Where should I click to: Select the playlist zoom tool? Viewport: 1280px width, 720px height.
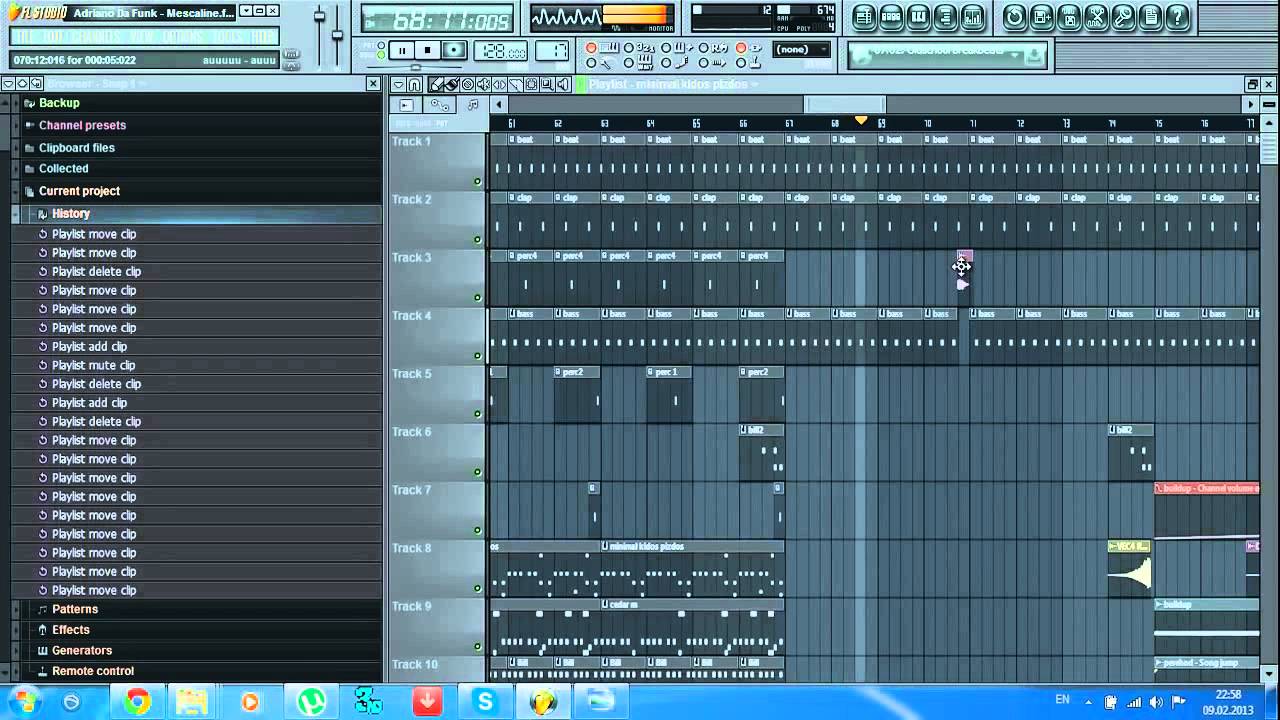point(548,85)
